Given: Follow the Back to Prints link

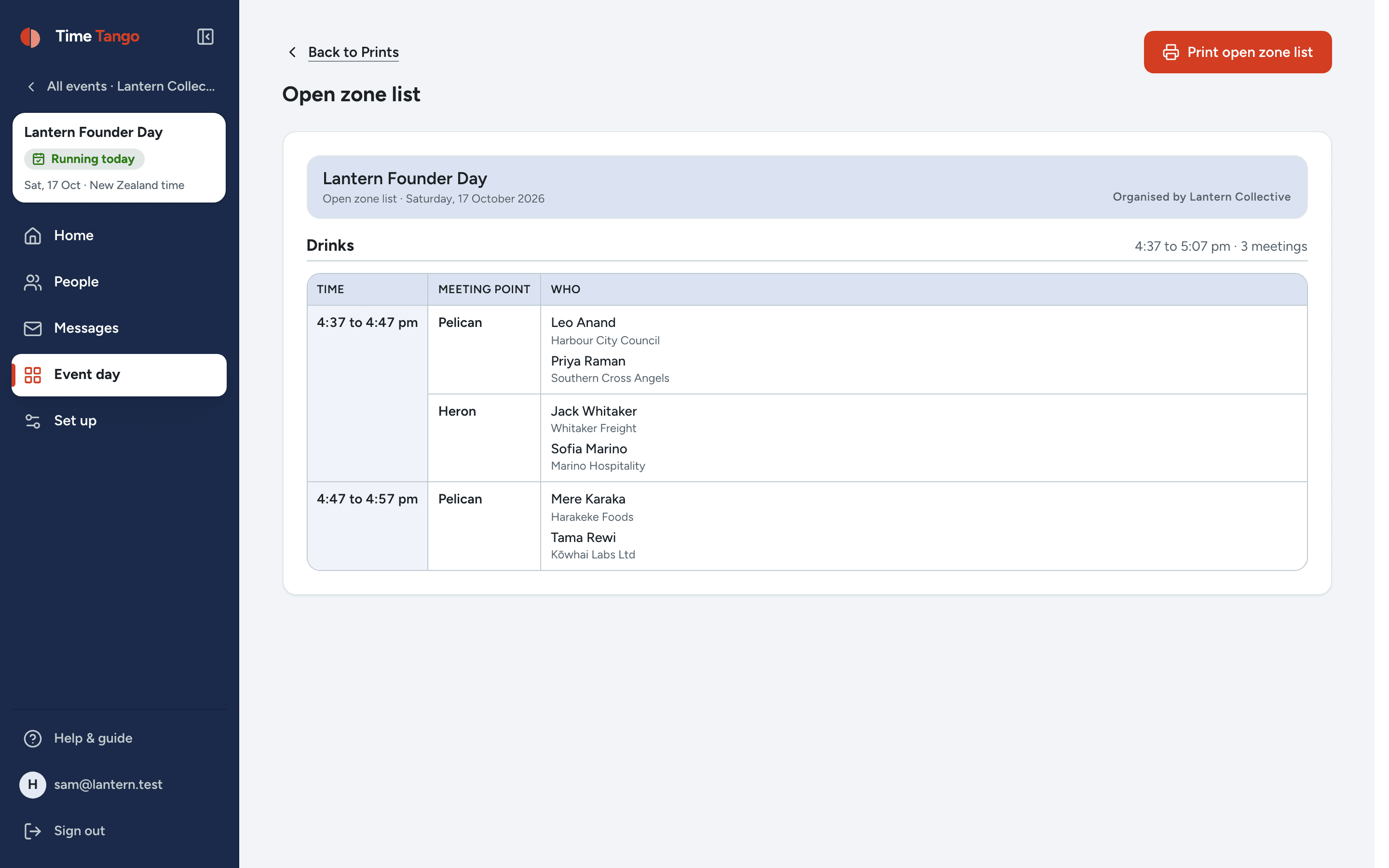Looking at the screenshot, I should [x=353, y=52].
